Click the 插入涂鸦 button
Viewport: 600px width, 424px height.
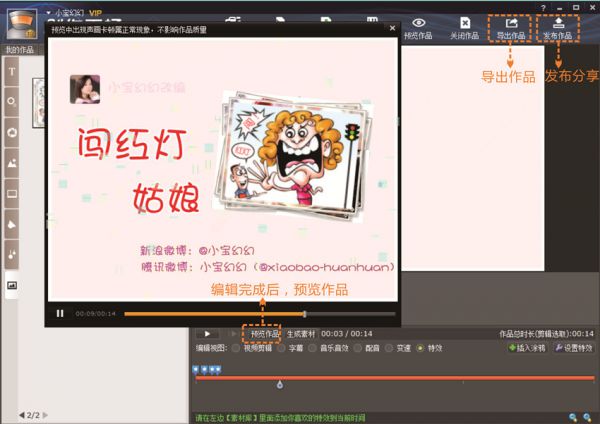click(x=527, y=348)
